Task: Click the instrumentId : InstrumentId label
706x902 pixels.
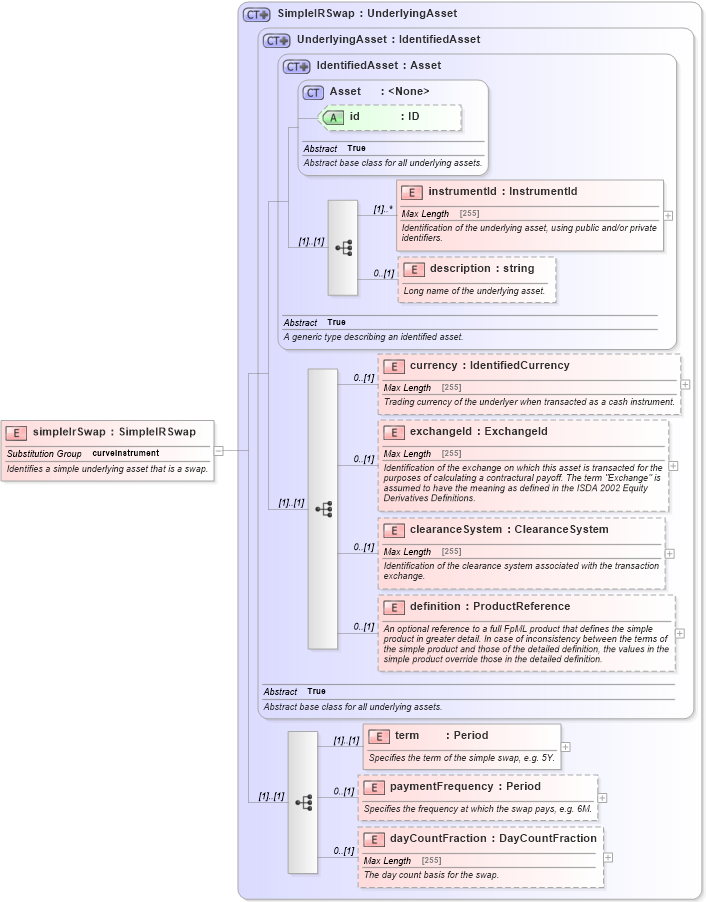Action: [503, 192]
